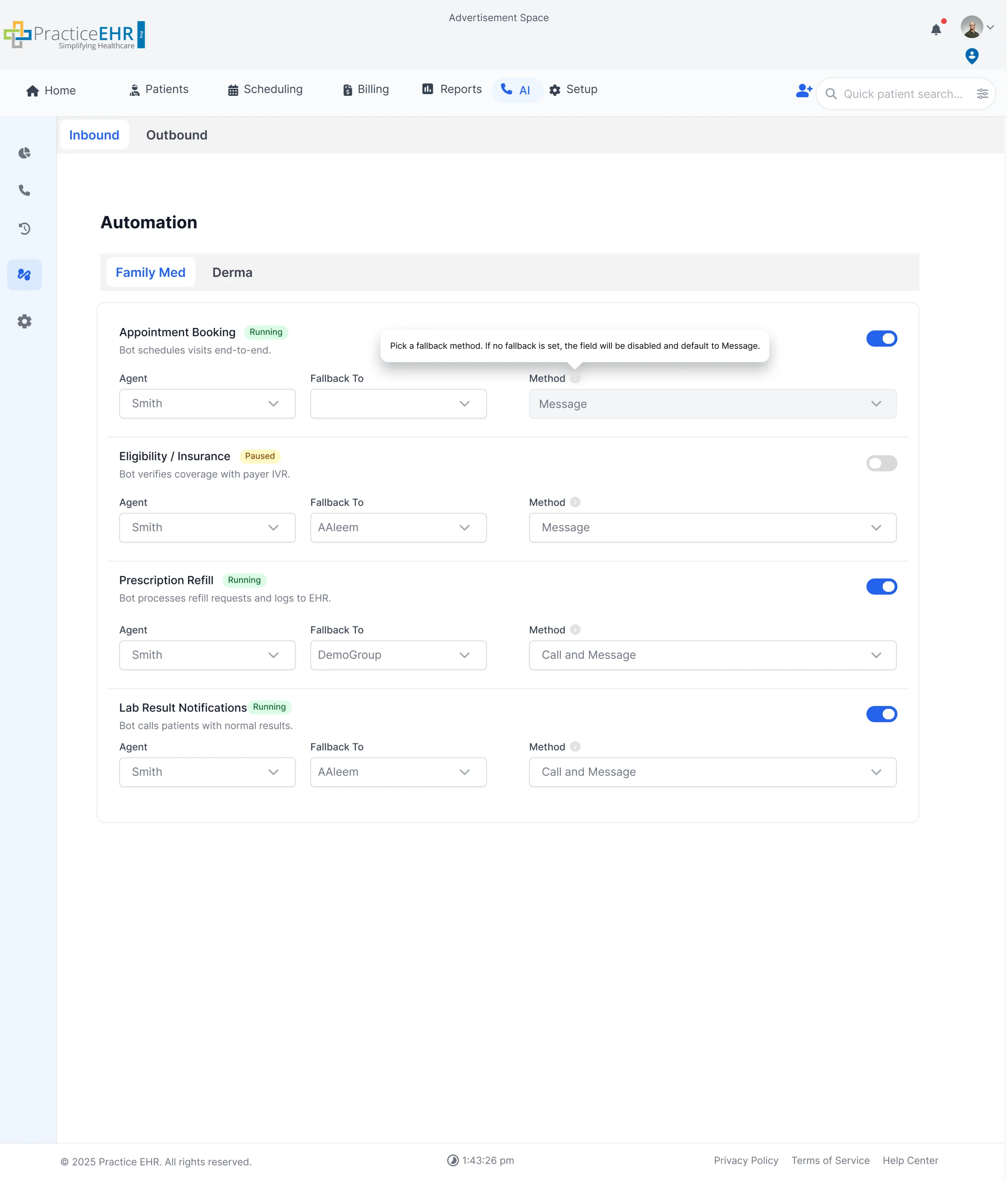
Task: Disable the Appointment Booking automation
Action: click(x=881, y=338)
